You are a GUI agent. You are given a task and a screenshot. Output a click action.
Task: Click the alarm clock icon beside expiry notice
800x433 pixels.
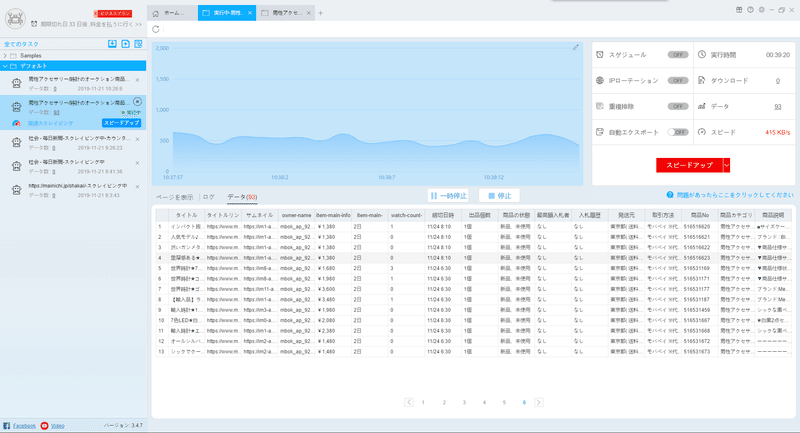coord(34,24)
